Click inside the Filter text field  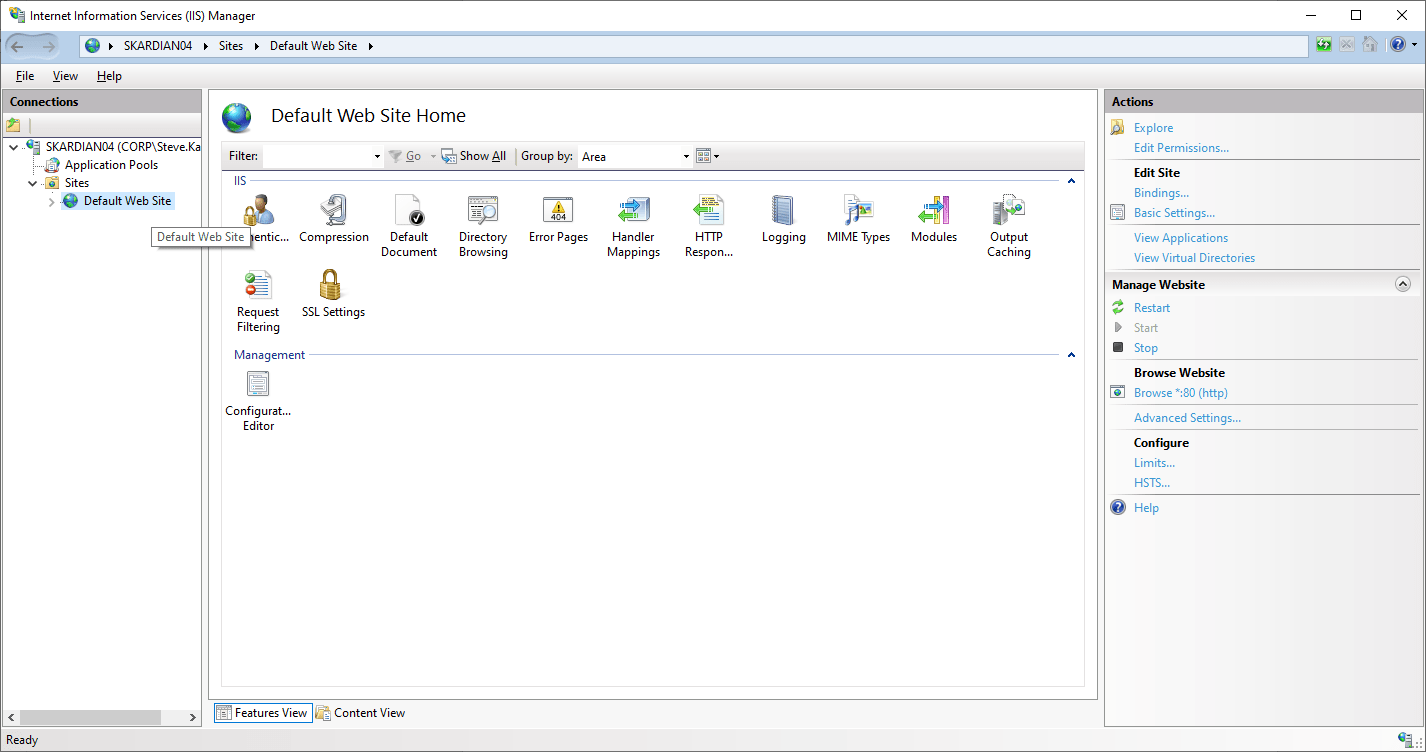pos(317,156)
